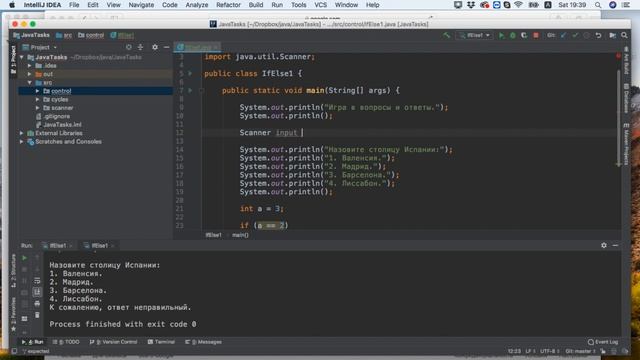Open the Refactor menu

click(x=228, y=5)
